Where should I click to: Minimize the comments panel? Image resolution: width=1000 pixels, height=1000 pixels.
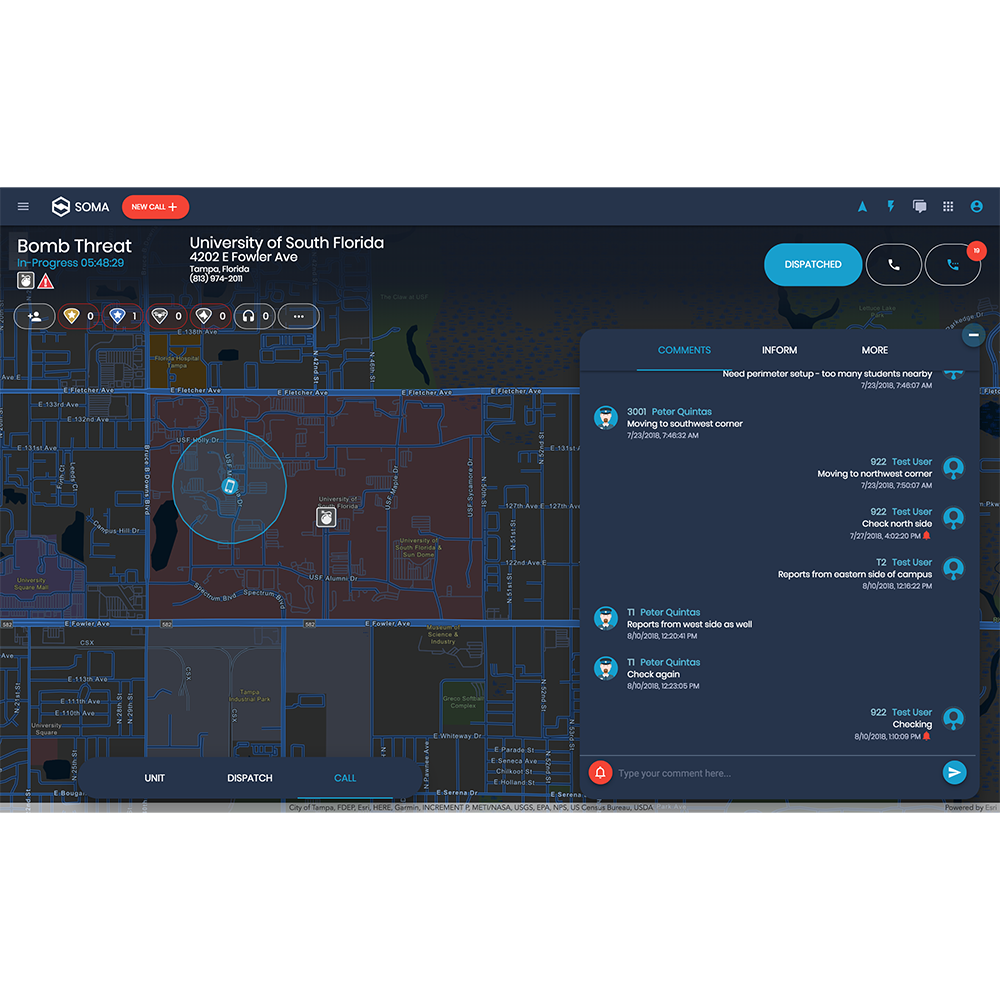(973, 335)
